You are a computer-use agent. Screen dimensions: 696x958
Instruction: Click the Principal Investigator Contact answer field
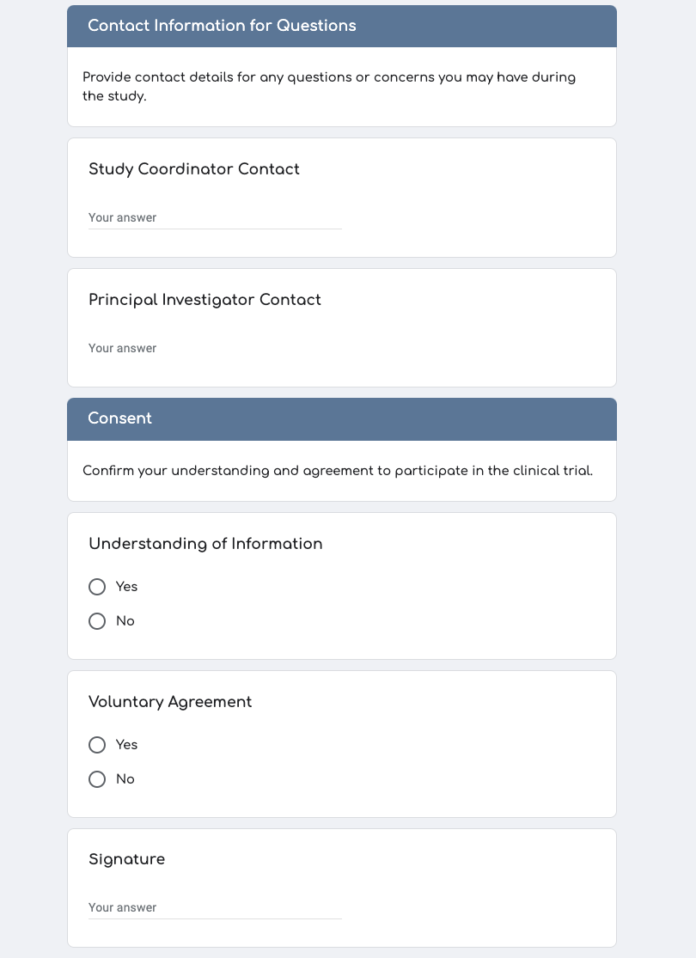(214, 348)
